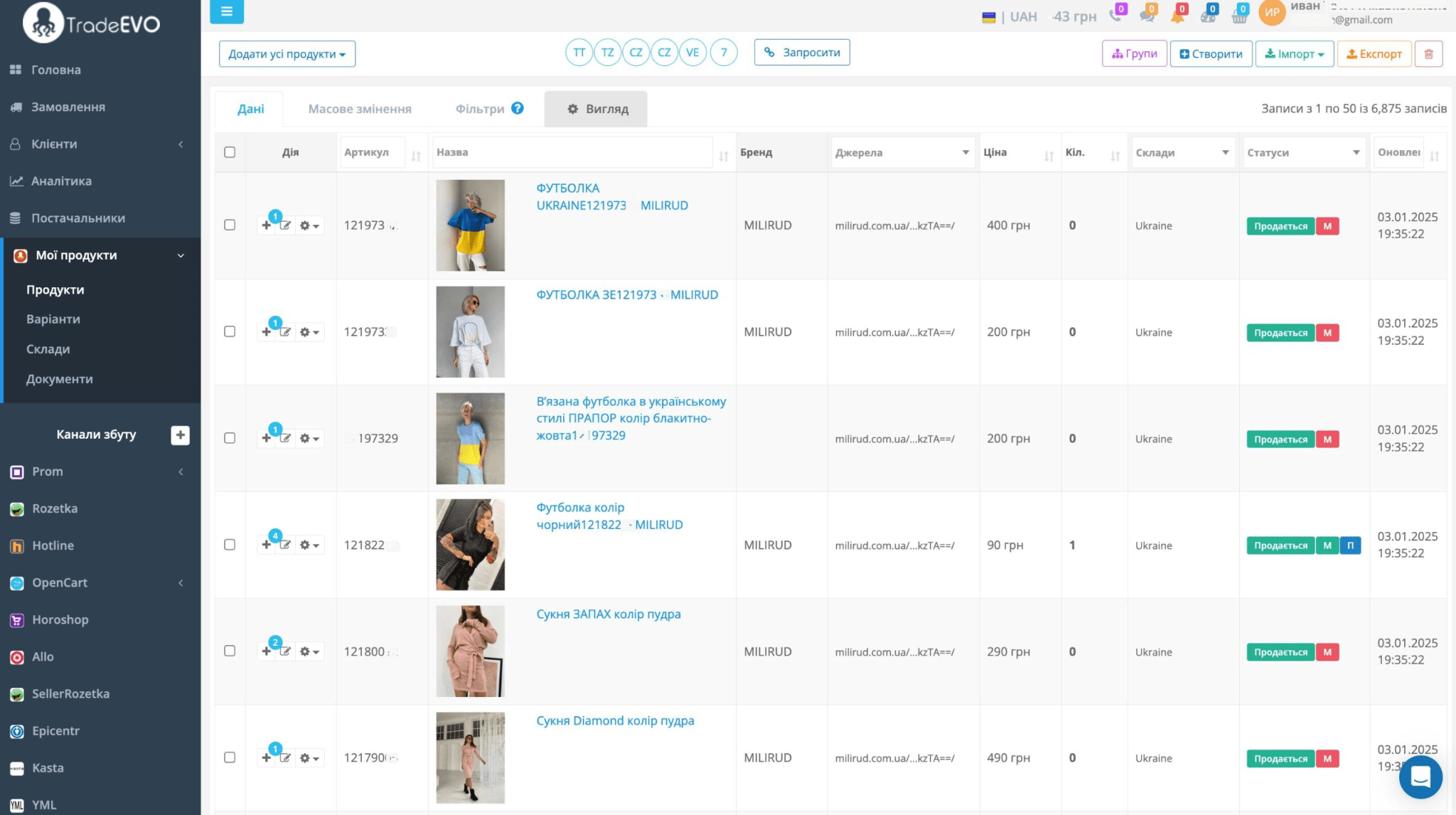This screenshot has height=815, width=1456.
Task: Click the blue П status badge for 121822
Action: pyautogui.click(x=1350, y=545)
